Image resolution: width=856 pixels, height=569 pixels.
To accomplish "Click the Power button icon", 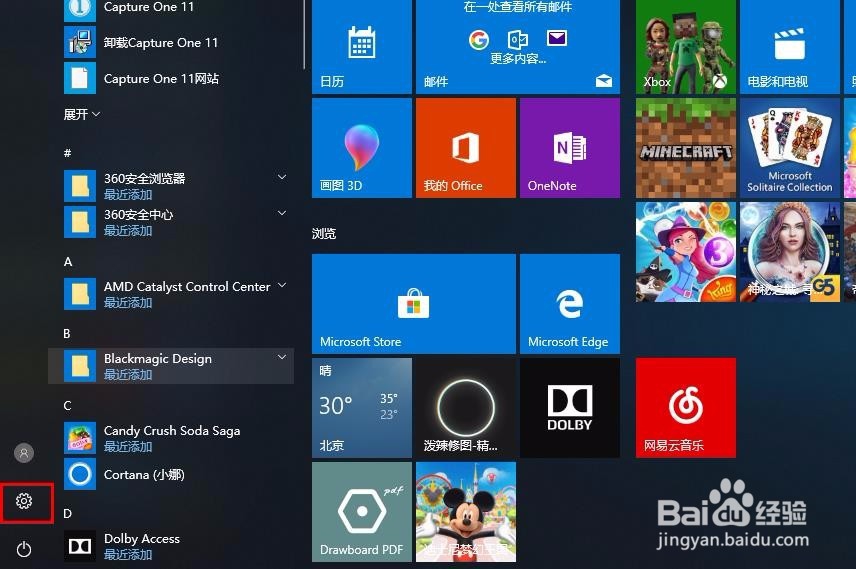I will pos(24,549).
